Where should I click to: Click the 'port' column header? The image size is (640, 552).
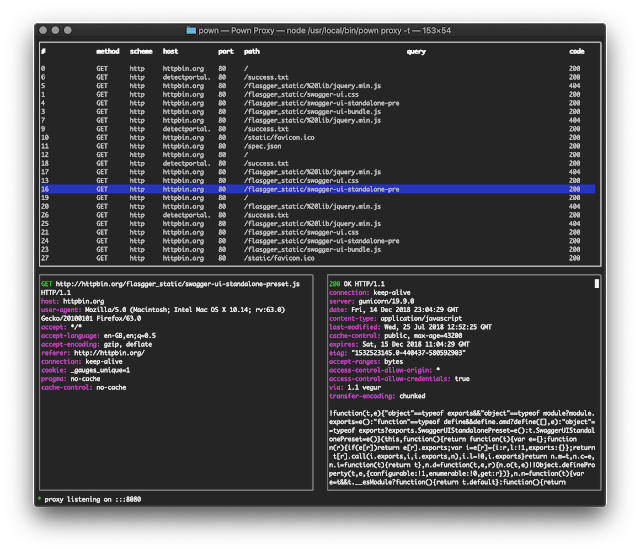point(226,51)
